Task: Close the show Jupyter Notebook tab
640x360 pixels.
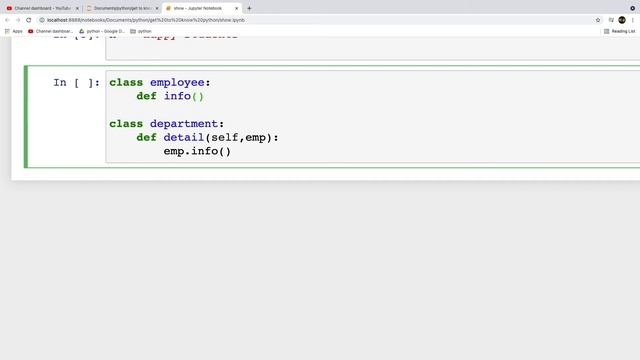Action: pos(236,8)
